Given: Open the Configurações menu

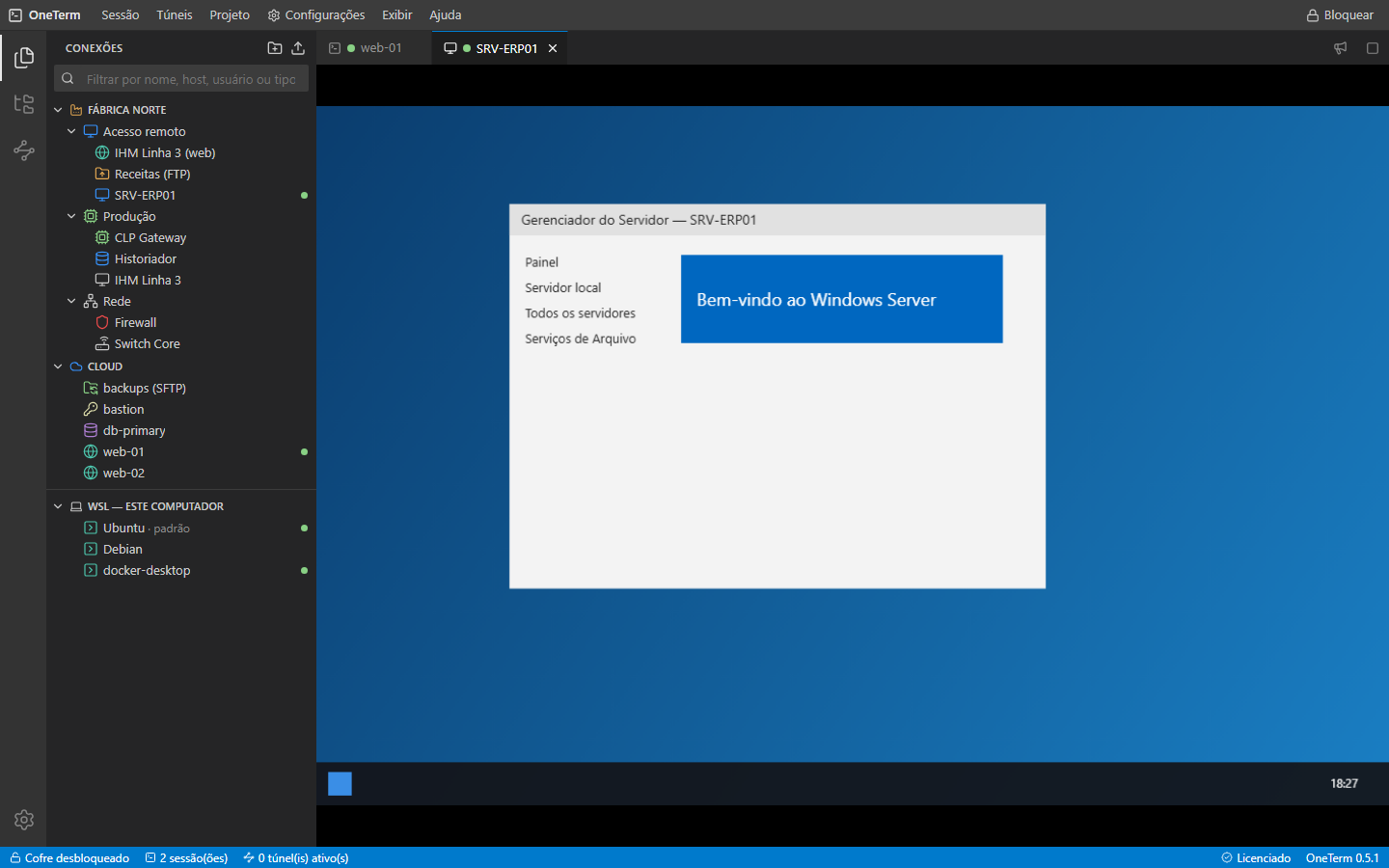Looking at the screenshot, I should (316, 15).
